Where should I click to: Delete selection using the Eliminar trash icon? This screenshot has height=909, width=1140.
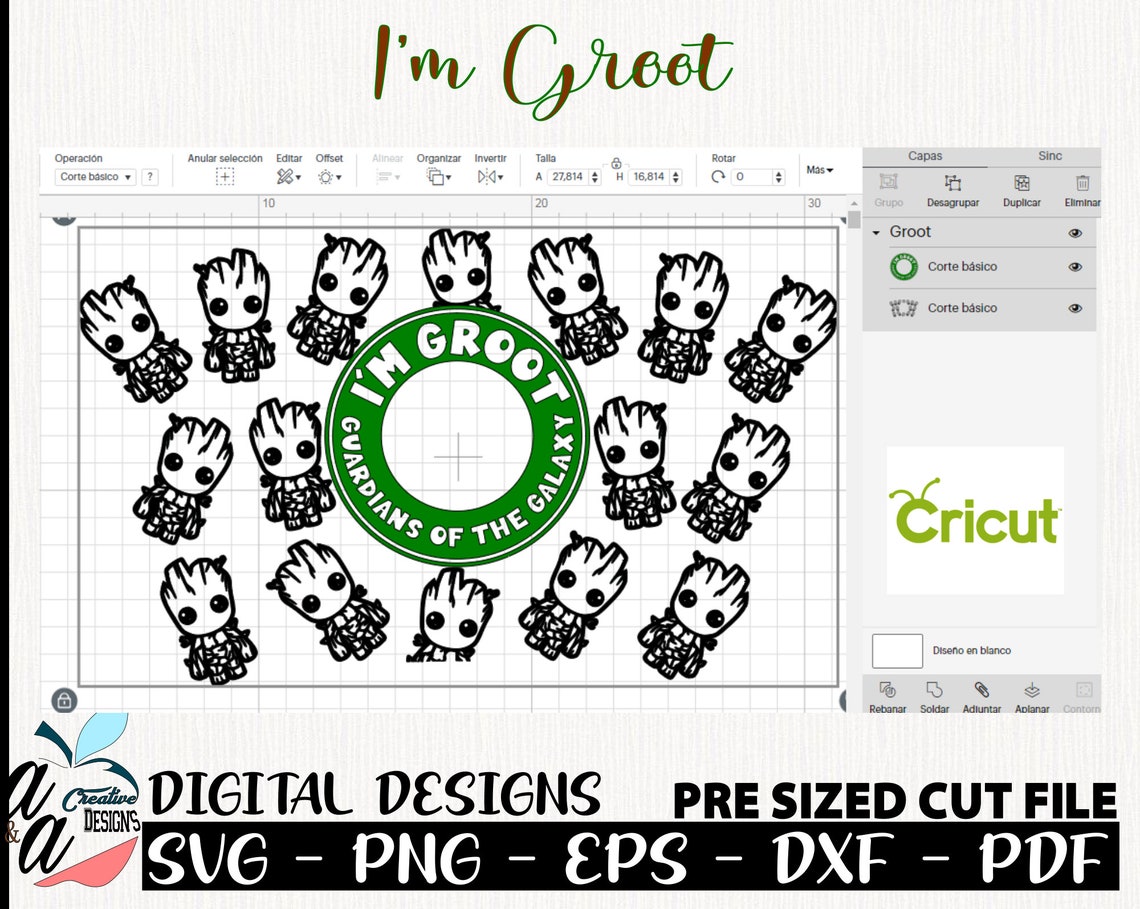1084,185
